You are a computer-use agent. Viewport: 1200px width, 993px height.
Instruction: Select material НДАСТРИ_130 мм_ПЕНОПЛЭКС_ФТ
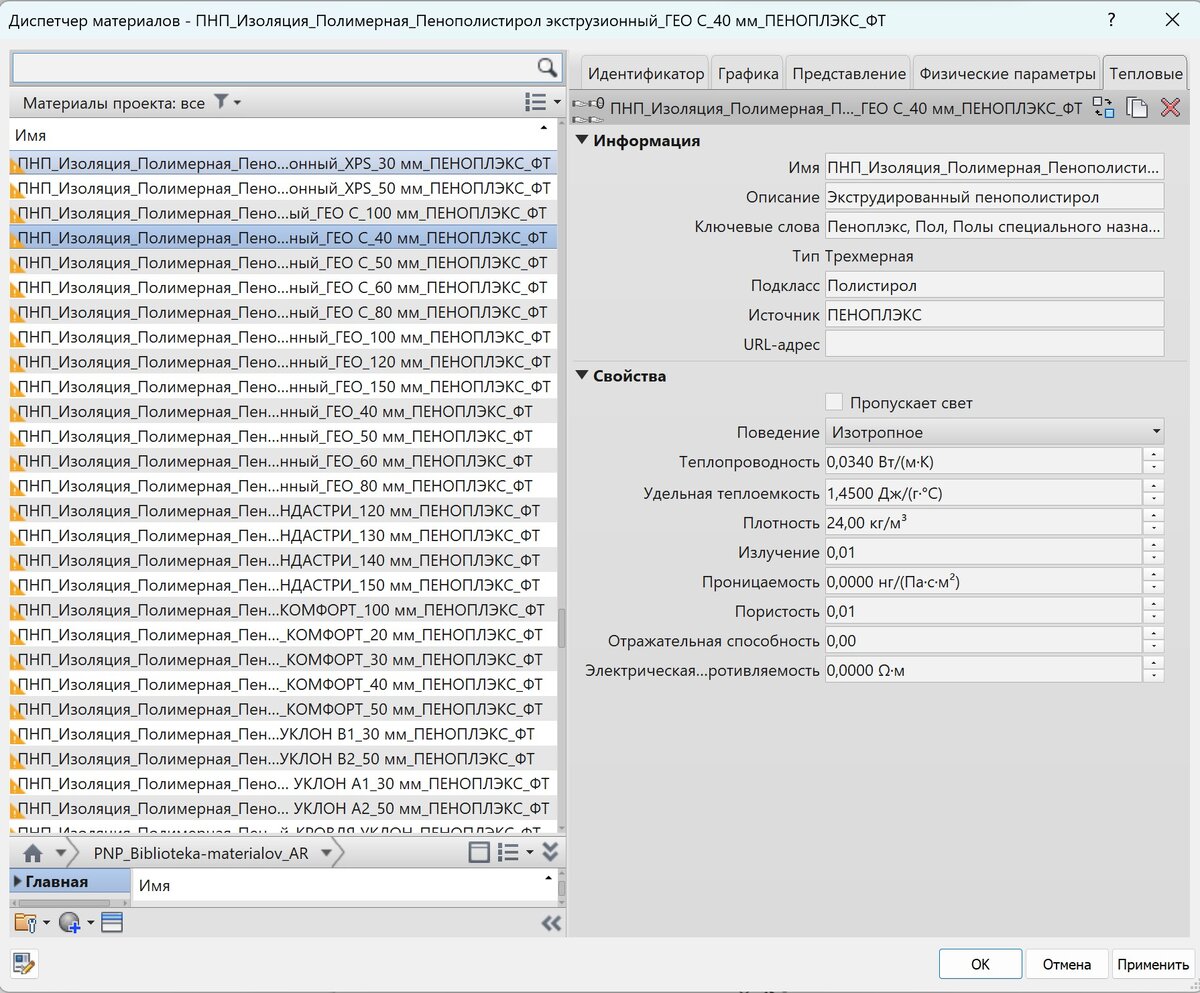pos(283,535)
